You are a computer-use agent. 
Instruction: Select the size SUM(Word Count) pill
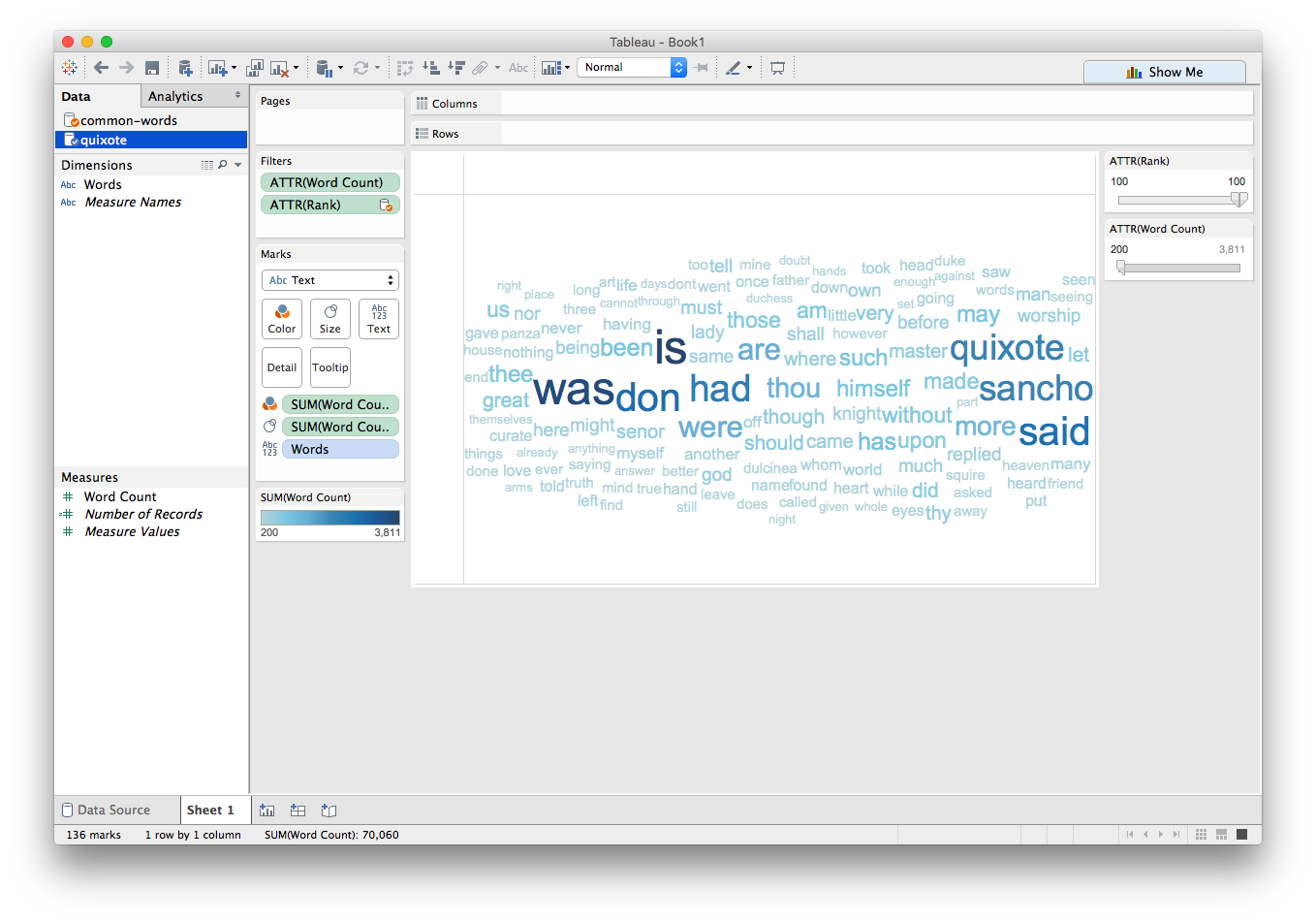pyautogui.click(x=340, y=427)
